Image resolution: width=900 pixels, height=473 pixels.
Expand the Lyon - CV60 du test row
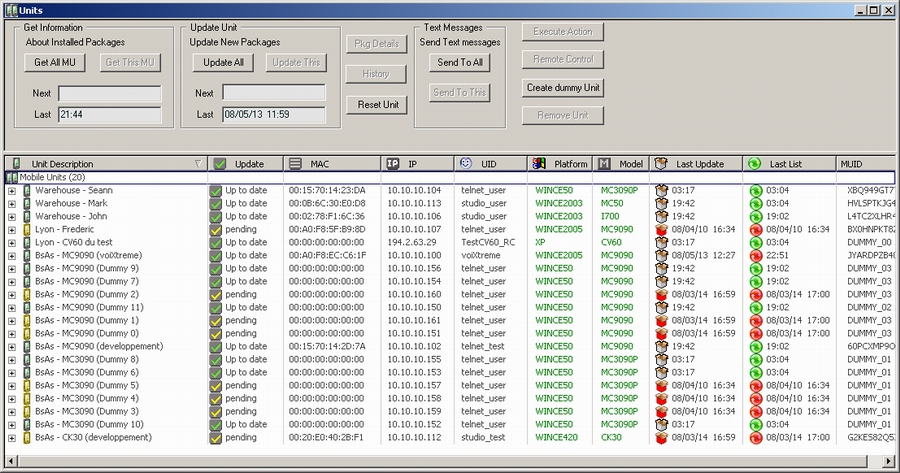click(x=12, y=242)
